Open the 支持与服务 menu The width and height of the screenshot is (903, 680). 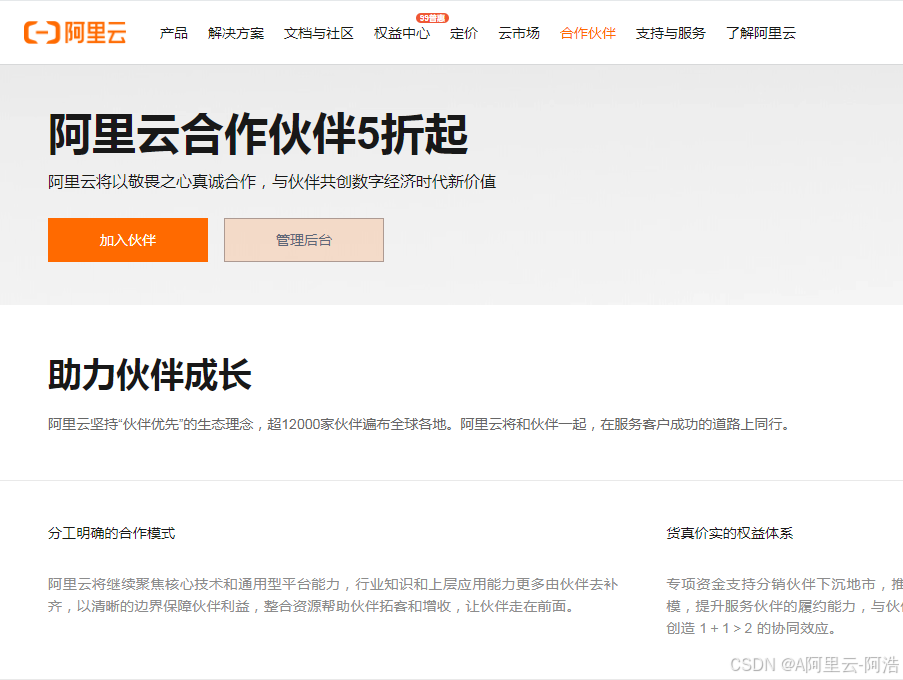[671, 33]
